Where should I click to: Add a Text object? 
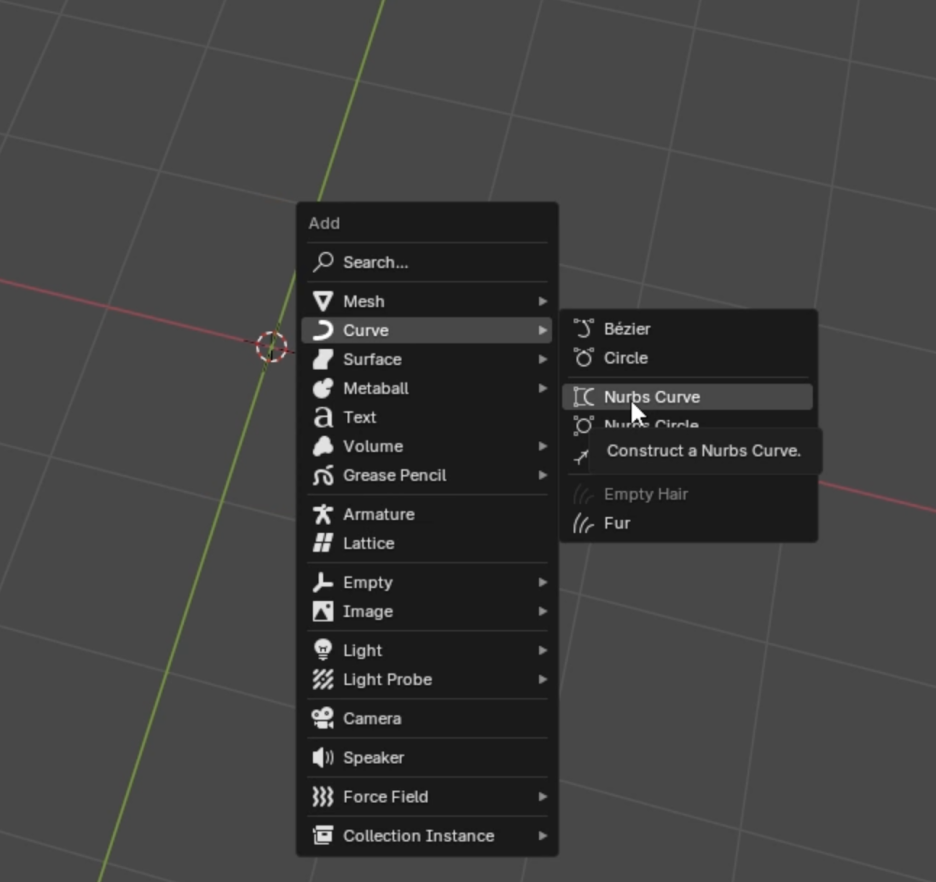pyautogui.click(x=427, y=417)
